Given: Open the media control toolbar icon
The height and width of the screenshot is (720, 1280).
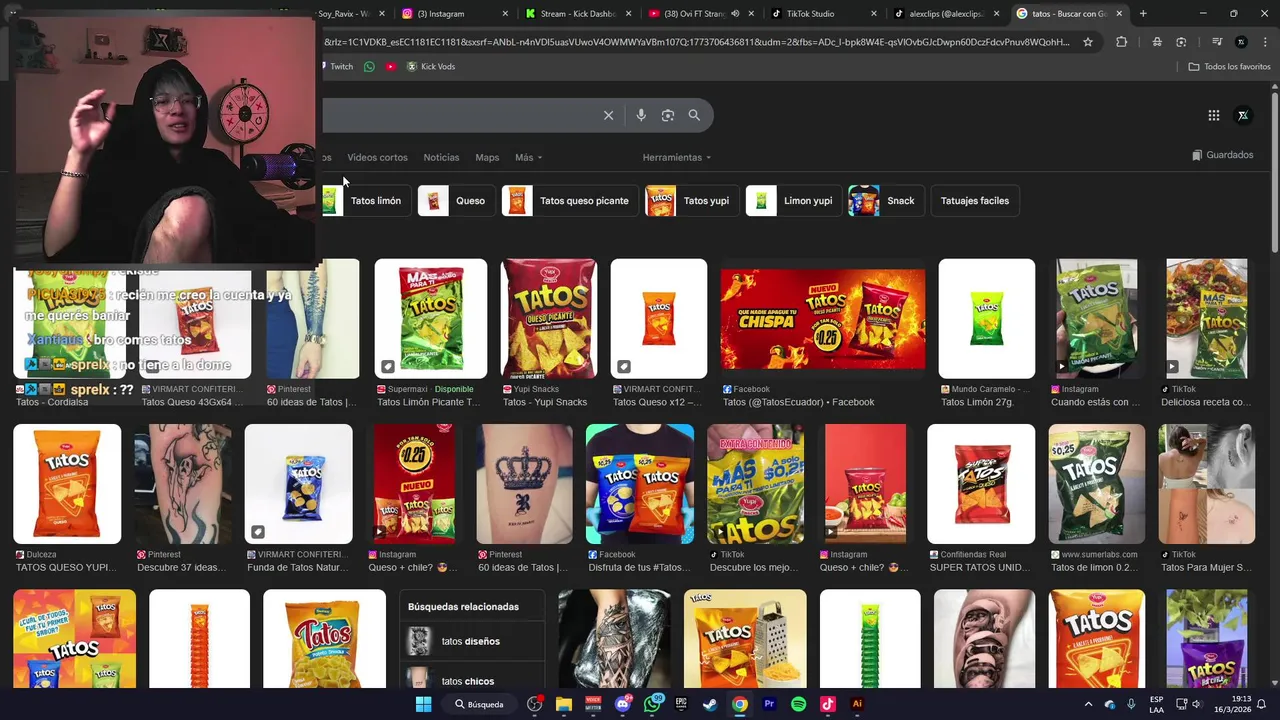Looking at the screenshot, I should point(1217,42).
